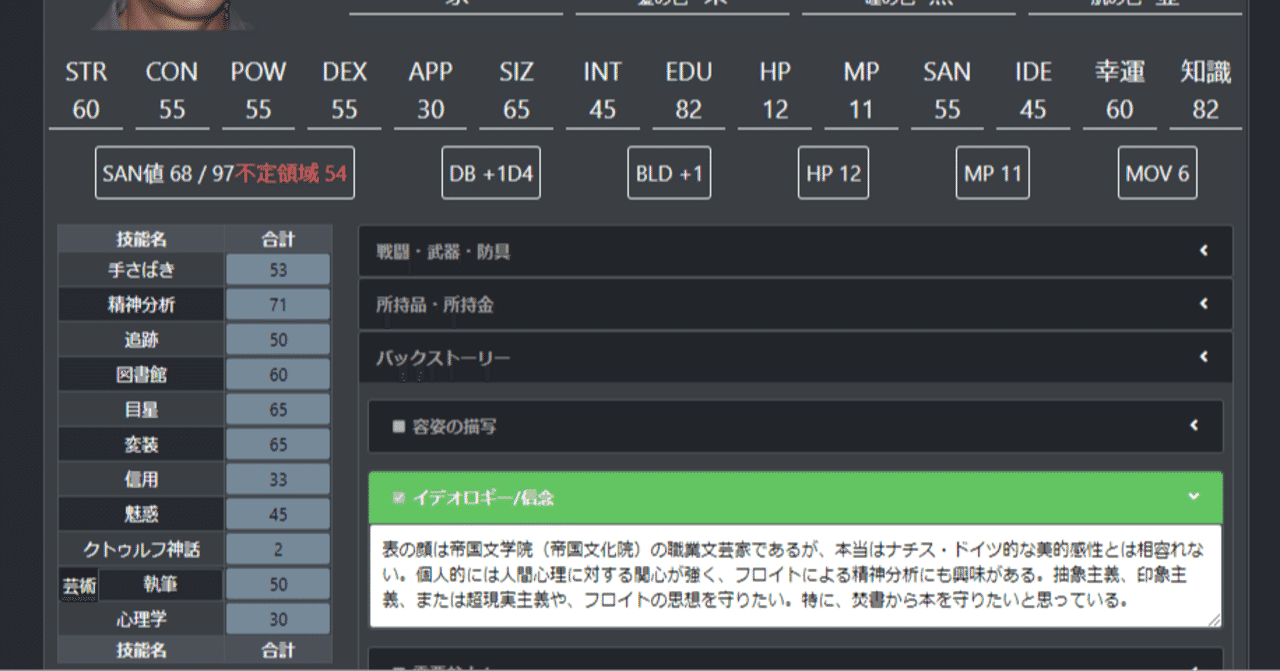Select the IDE value 45

[x=1033, y=110]
